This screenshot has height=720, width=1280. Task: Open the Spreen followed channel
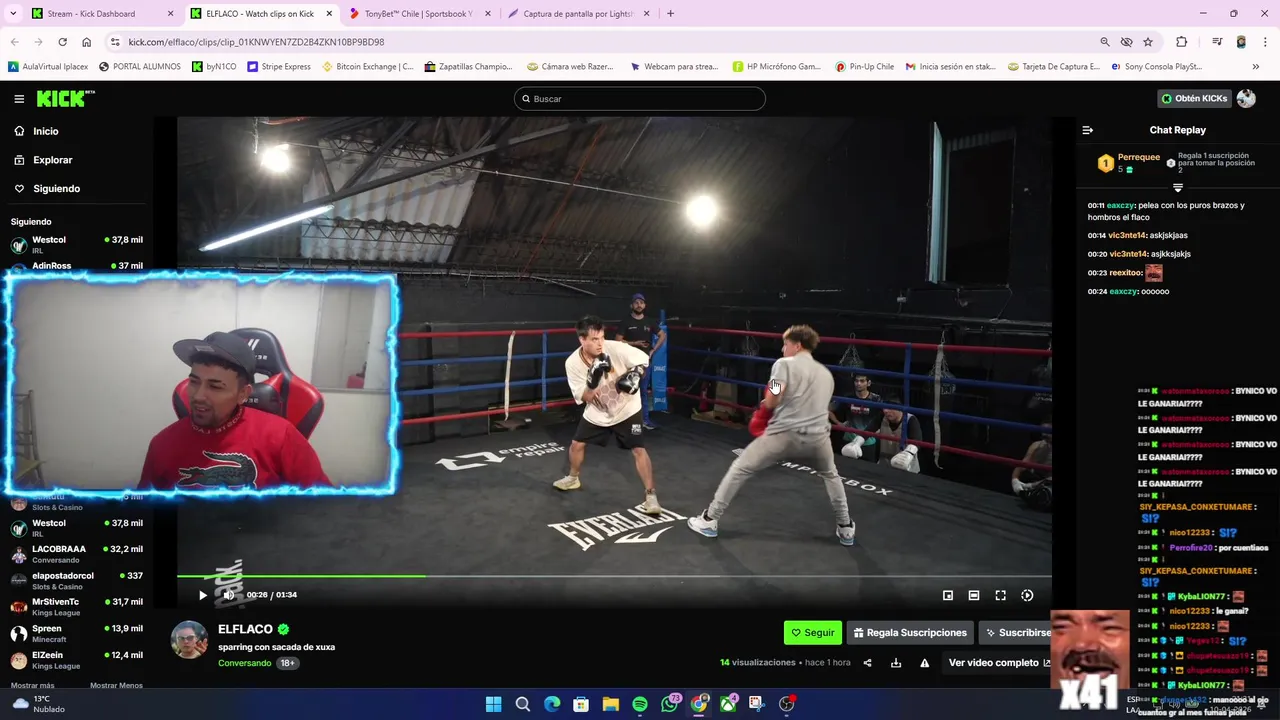(76, 633)
